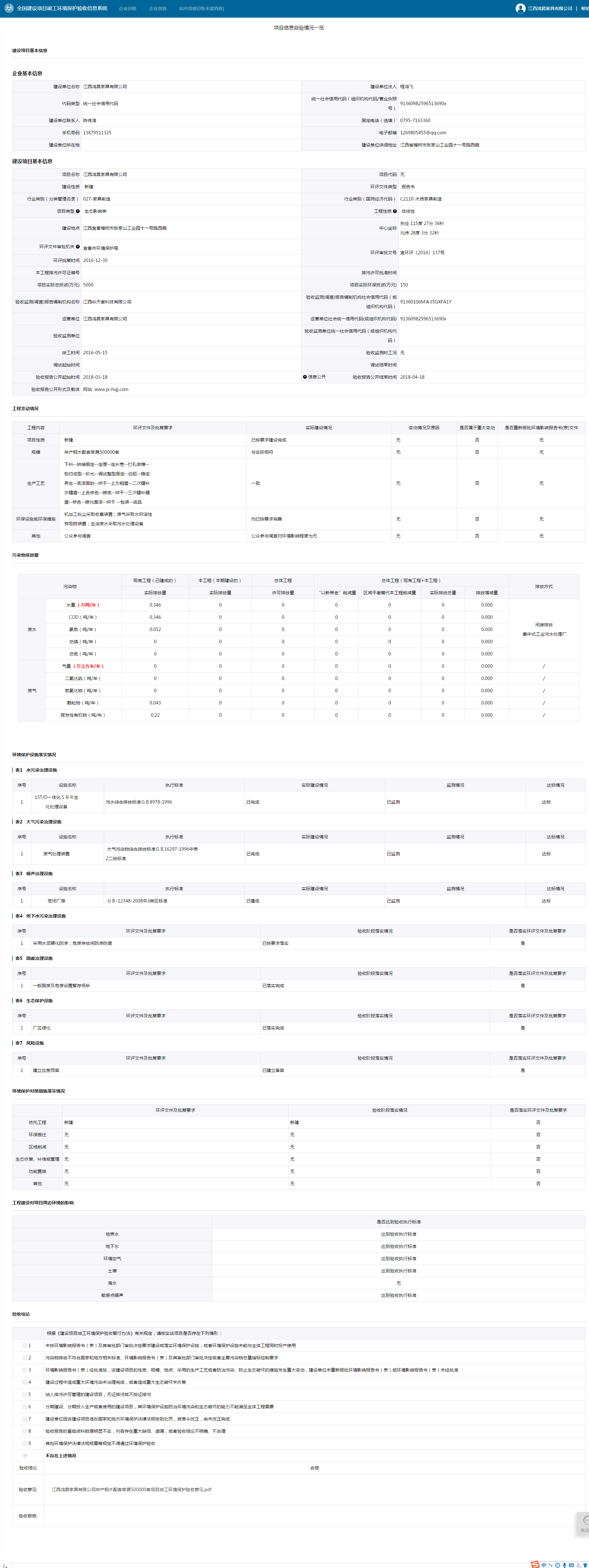Click the phone number 13879511325
The height and width of the screenshot is (1568, 589).
[x=97, y=133]
